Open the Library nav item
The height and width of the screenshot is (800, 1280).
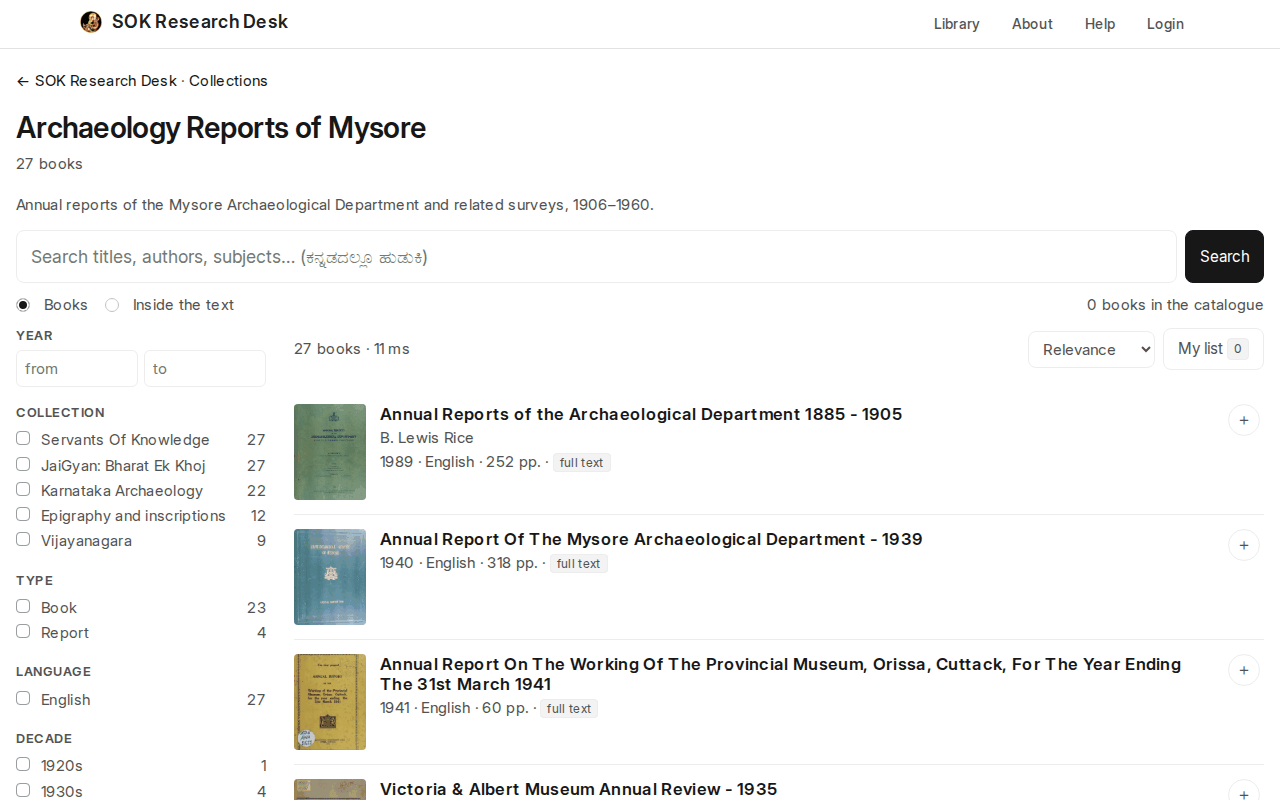[957, 24]
